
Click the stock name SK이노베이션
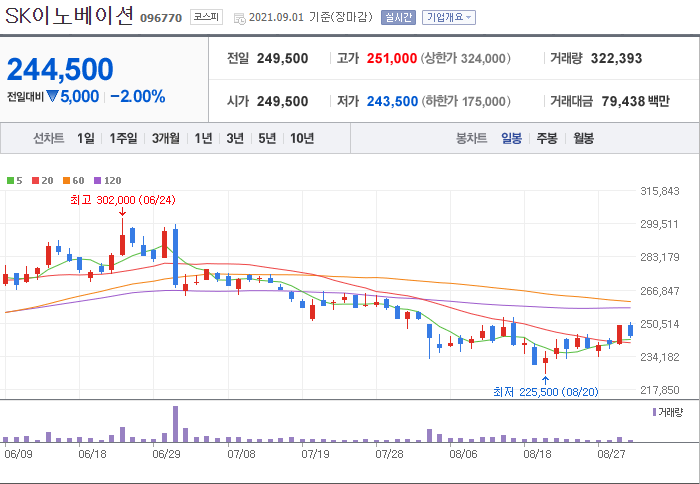pyautogui.click(x=69, y=17)
